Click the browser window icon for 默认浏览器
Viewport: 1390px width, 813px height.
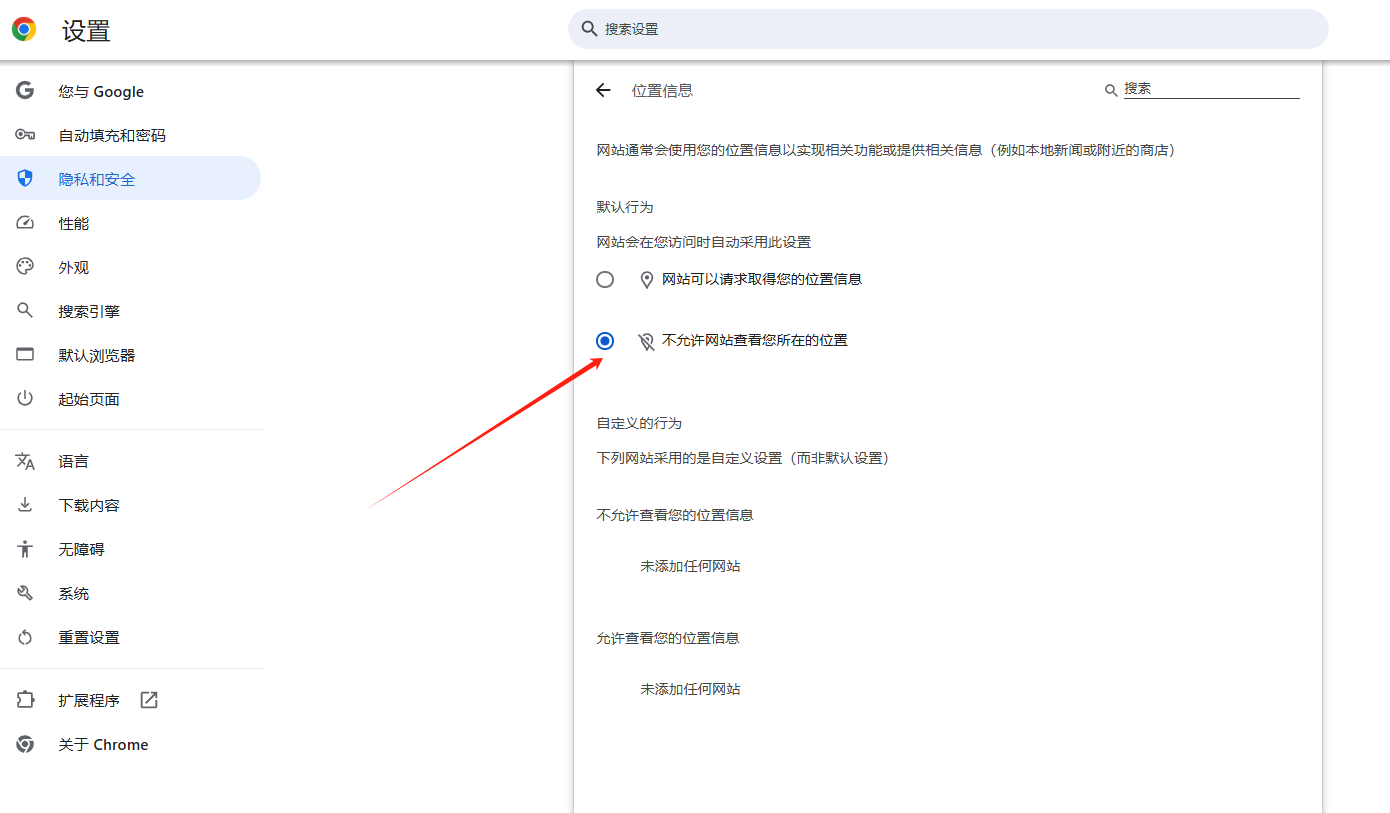coord(25,355)
